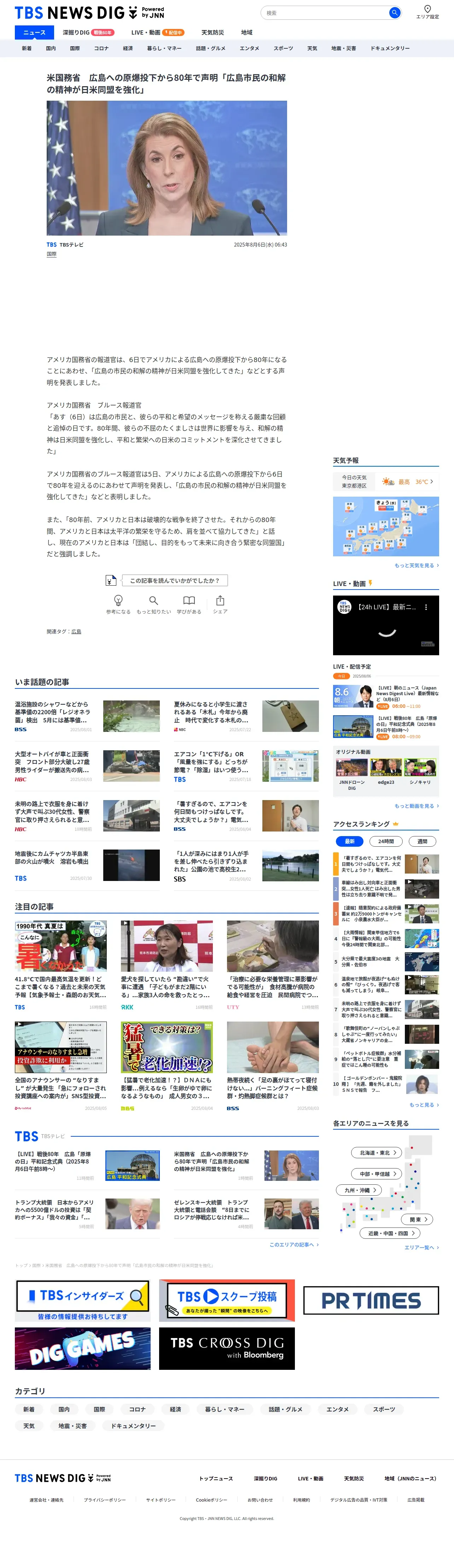Open スポーツ in the sub navigation
Image resolution: width=454 pixels, height=1568 pixels.
click(x=283, y=48)
